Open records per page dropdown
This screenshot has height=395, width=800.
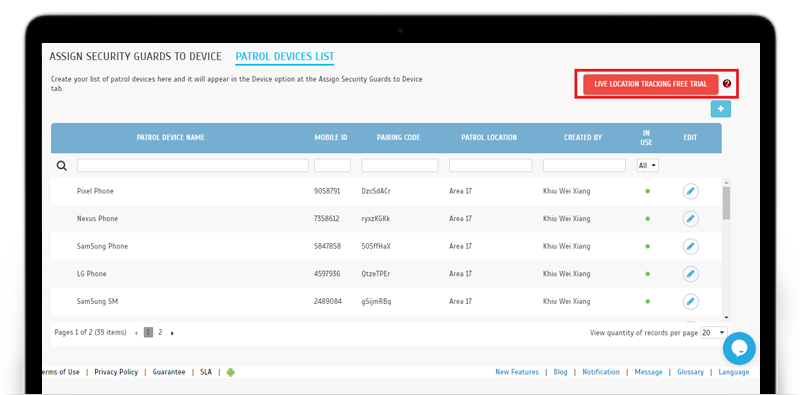point(713,332)
